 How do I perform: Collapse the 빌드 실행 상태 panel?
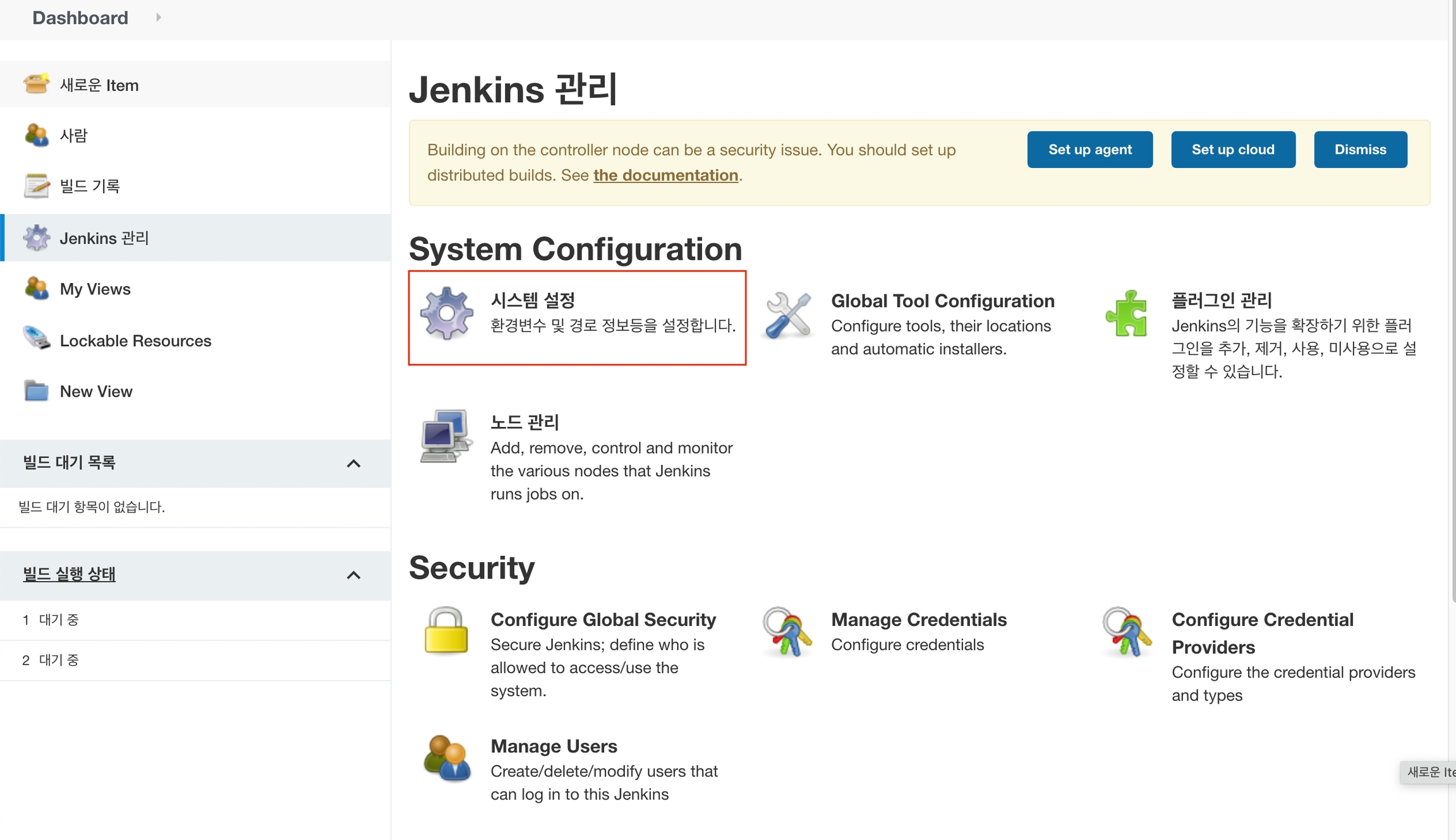click(x=353, y=575)
